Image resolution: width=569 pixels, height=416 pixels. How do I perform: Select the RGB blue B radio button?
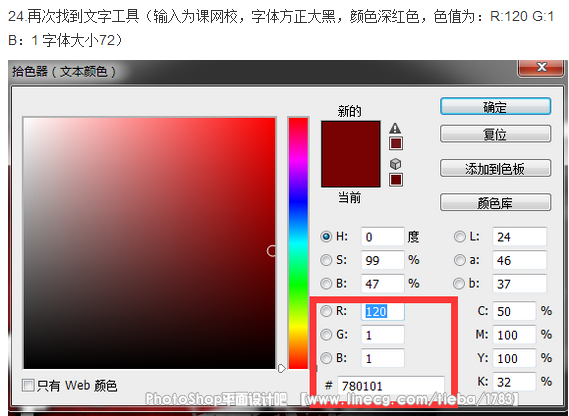(x=326, y=358)
